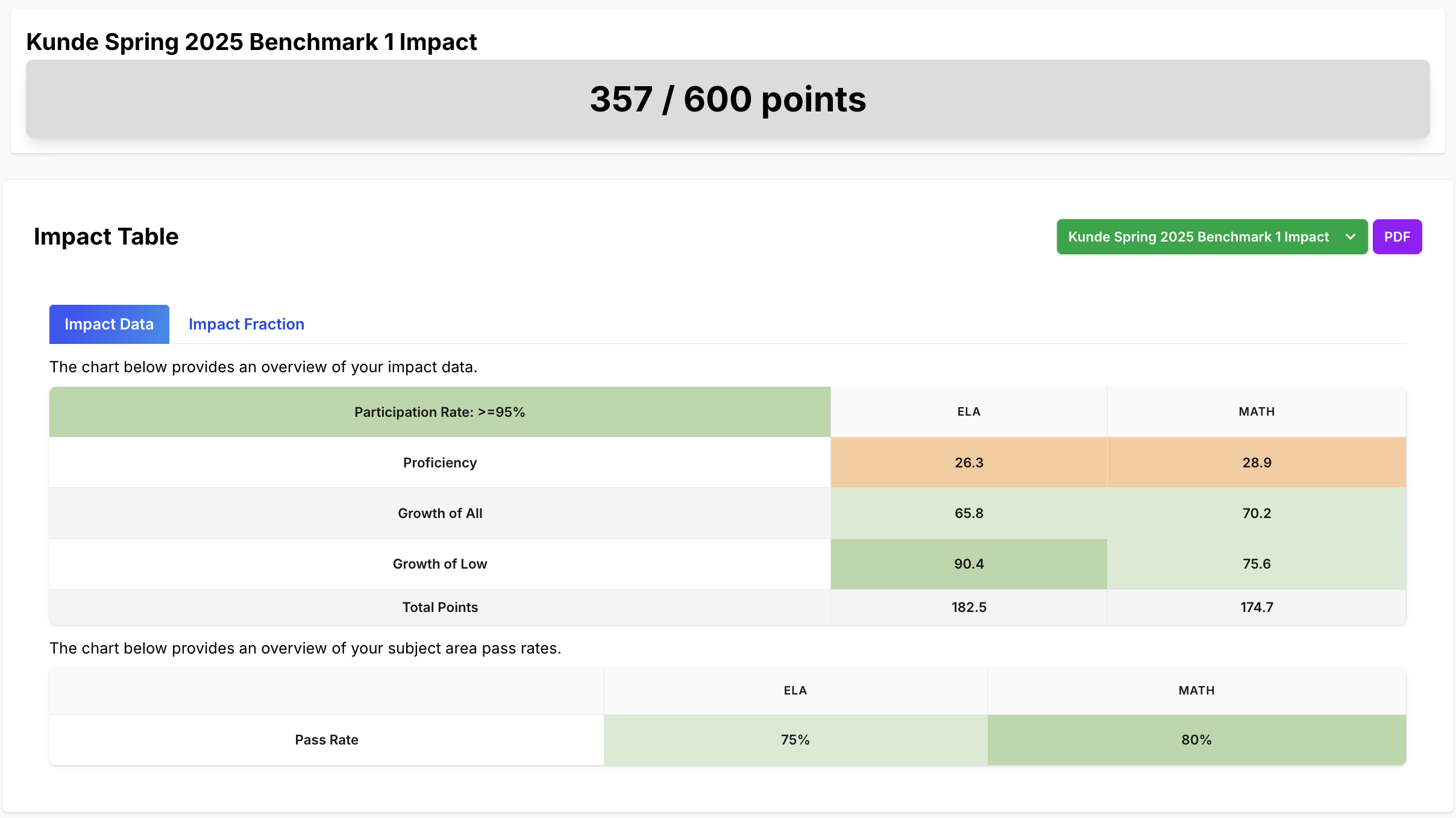Open the Kunde Spring 2025 Benchmark dropdown

click(x=1198, y=237)
